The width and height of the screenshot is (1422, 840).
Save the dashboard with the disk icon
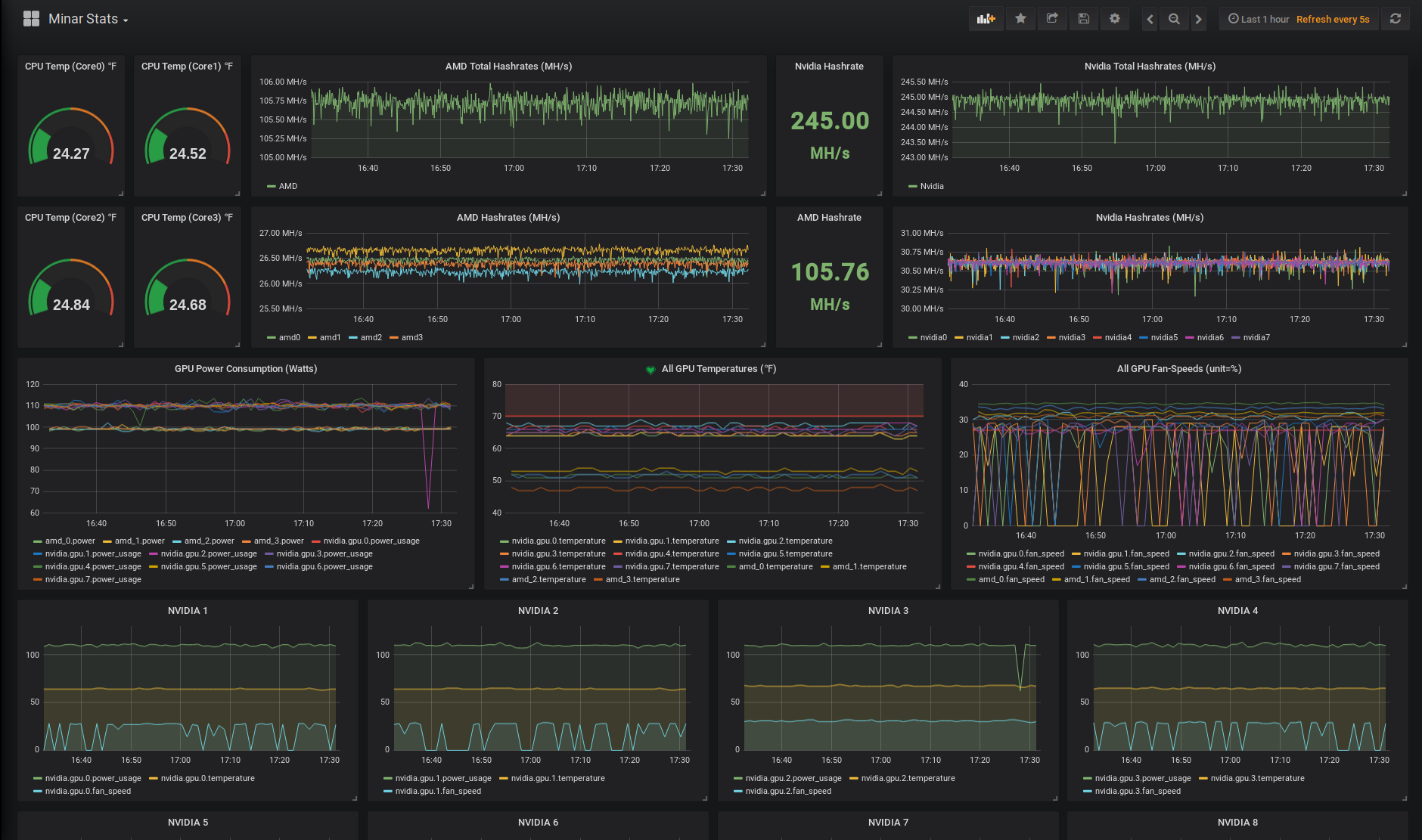(x=1083, y=19)
